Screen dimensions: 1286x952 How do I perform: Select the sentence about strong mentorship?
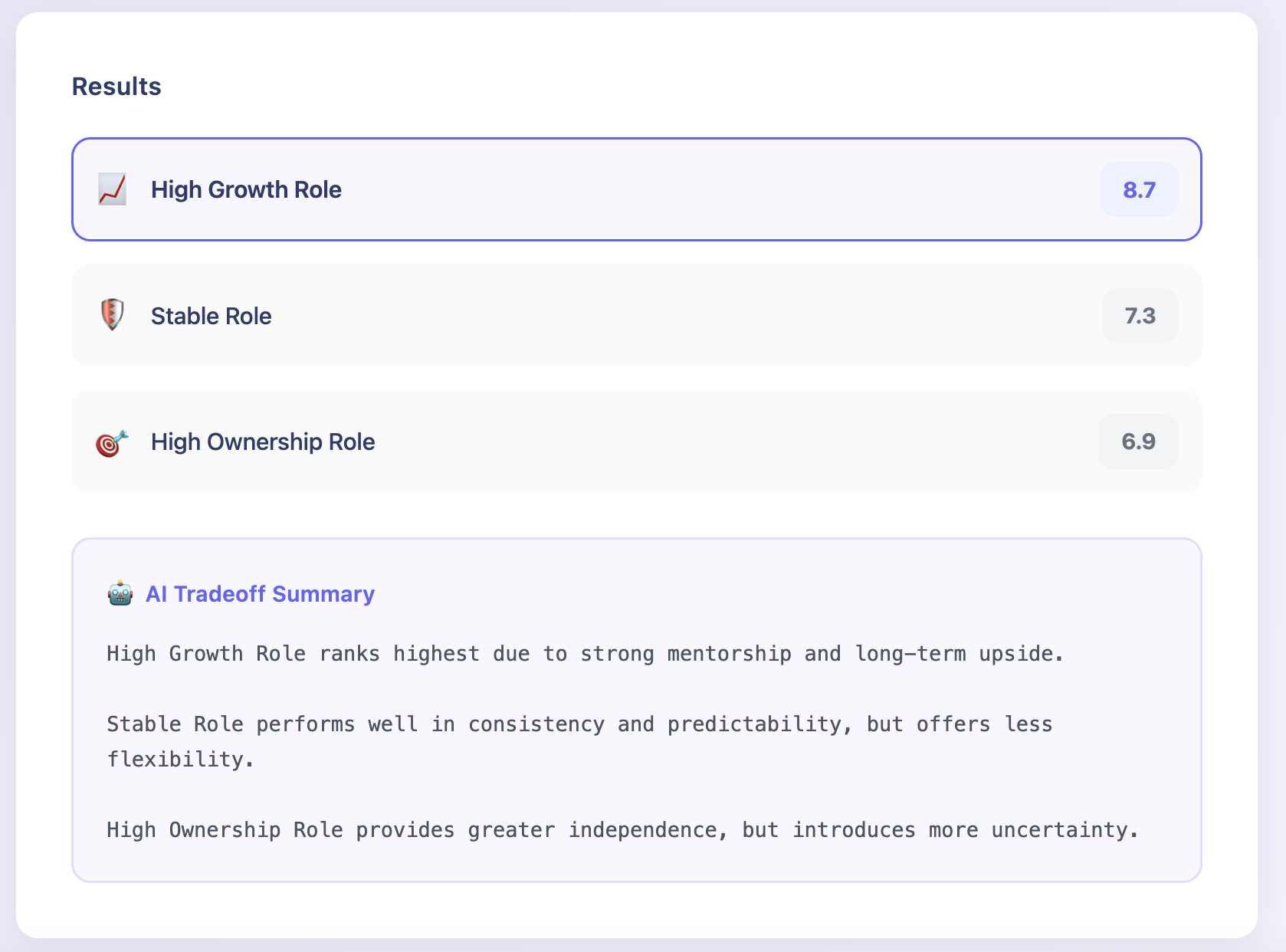tap(585, 653)
